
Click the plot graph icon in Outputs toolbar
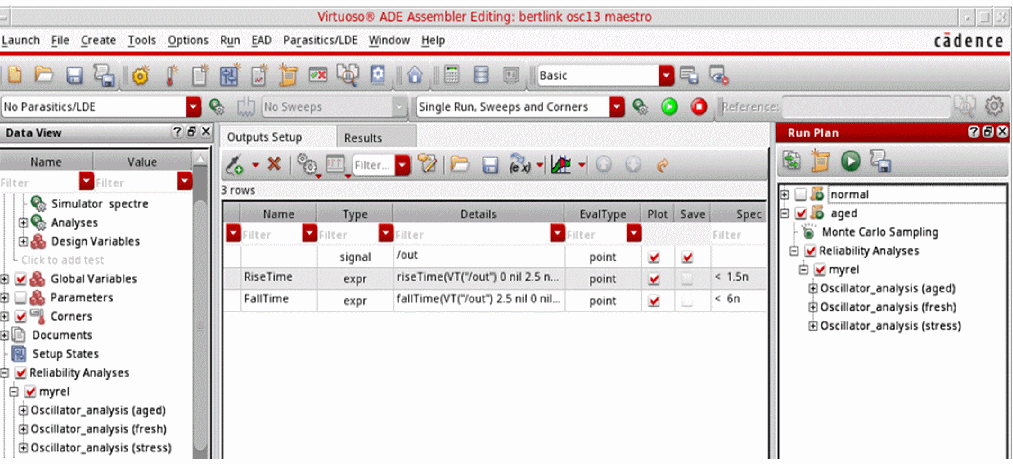[559, 165]
